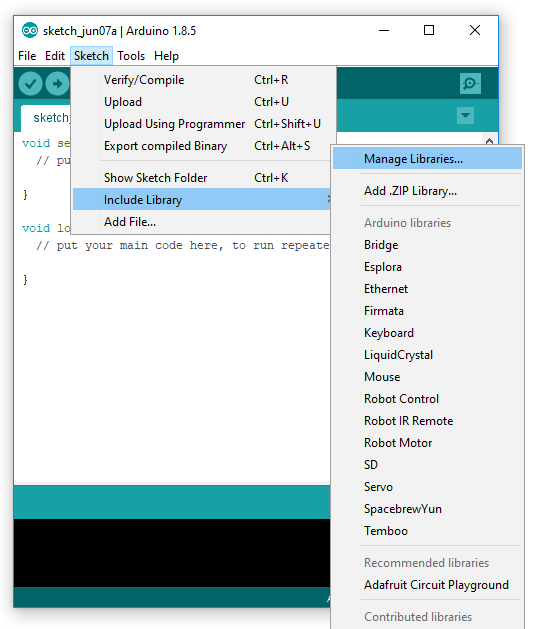Viewport: 539px width, 629px height.
Task: Click the Arduino logo in title bar
Action: 30,30
